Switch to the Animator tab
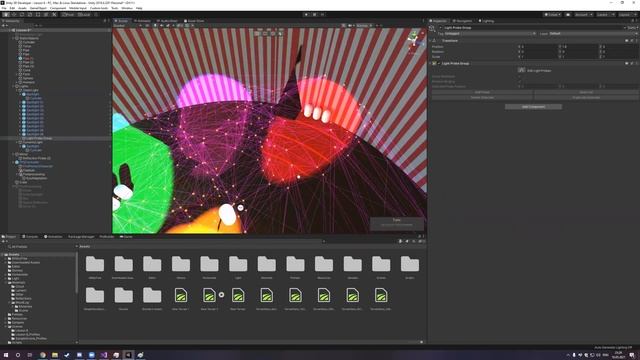Image resolution: width=640 pixels, height=360 pixels. pyautogui.click(x=142, y=20)
